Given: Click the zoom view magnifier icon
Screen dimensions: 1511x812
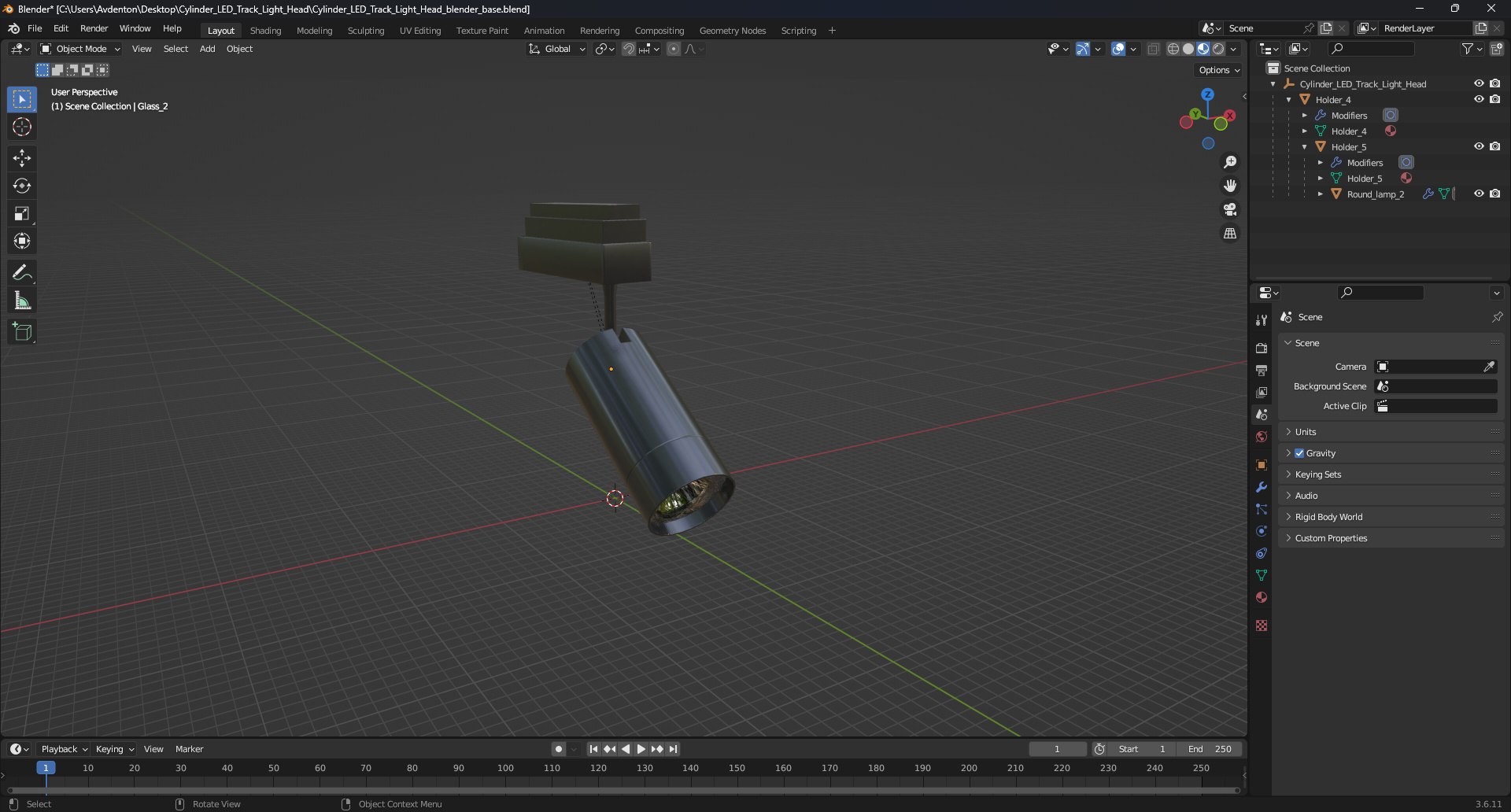Looking at the screenshot, I should tap(1230, 162).
